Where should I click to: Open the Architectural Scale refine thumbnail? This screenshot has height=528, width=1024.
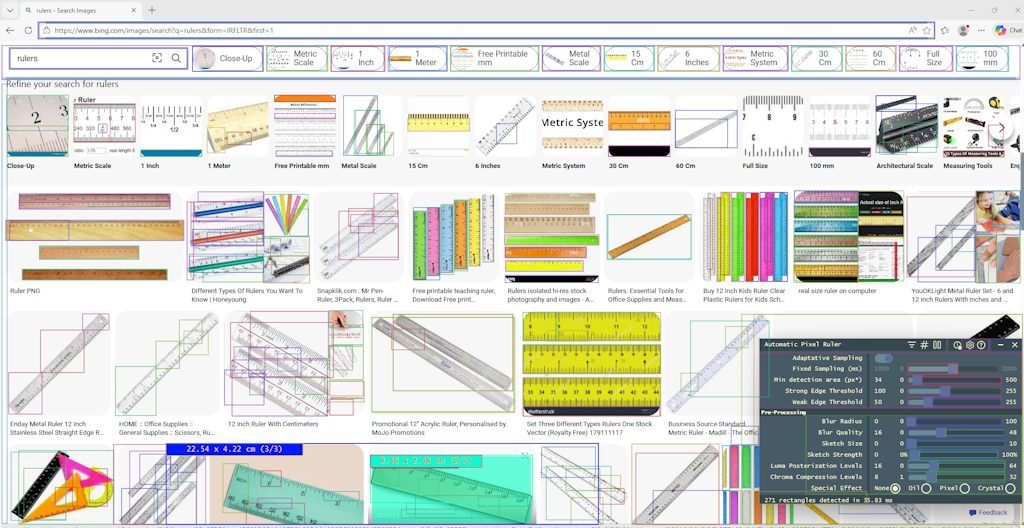point(904,133)
